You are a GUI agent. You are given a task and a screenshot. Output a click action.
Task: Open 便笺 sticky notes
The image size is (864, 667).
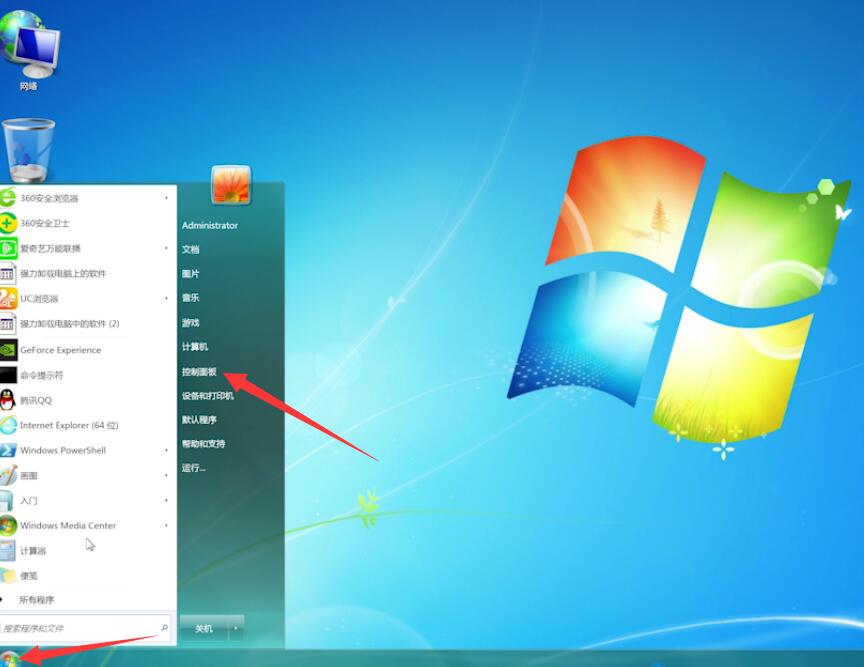(x=87, y=575)
